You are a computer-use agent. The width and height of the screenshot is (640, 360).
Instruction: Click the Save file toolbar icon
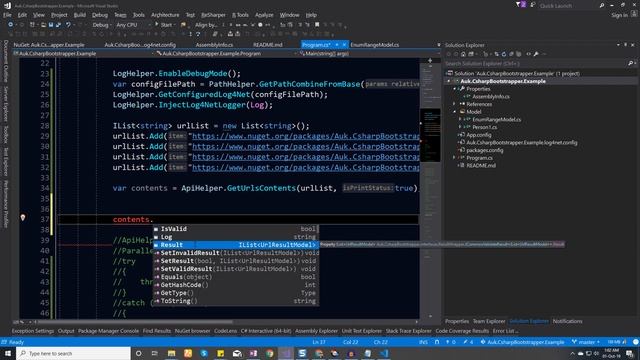(x=51, y=25)
